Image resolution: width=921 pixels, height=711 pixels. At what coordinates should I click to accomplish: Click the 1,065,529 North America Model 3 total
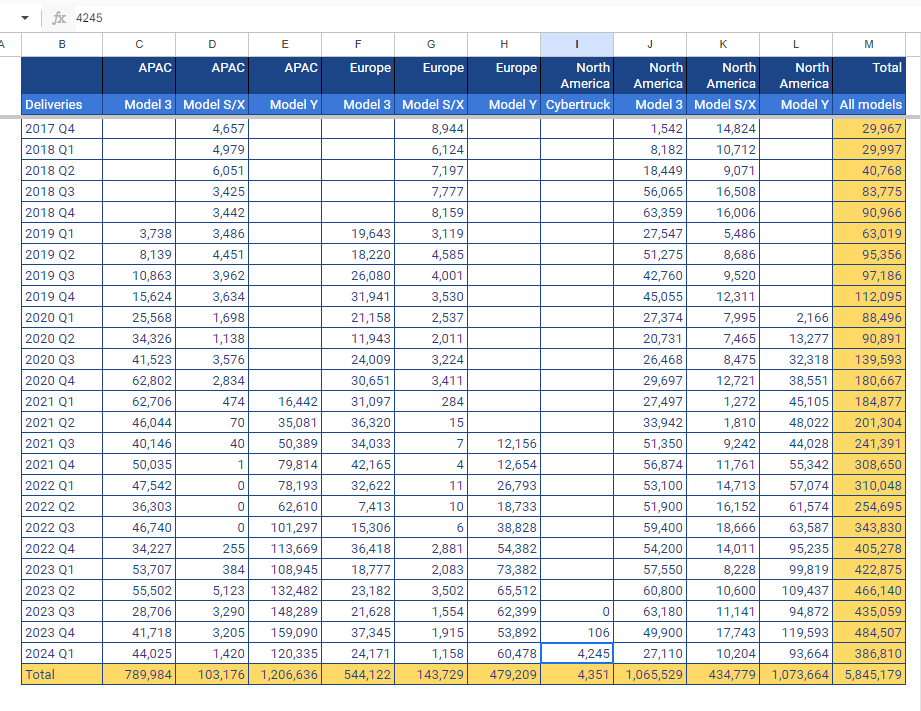(650, 675)
